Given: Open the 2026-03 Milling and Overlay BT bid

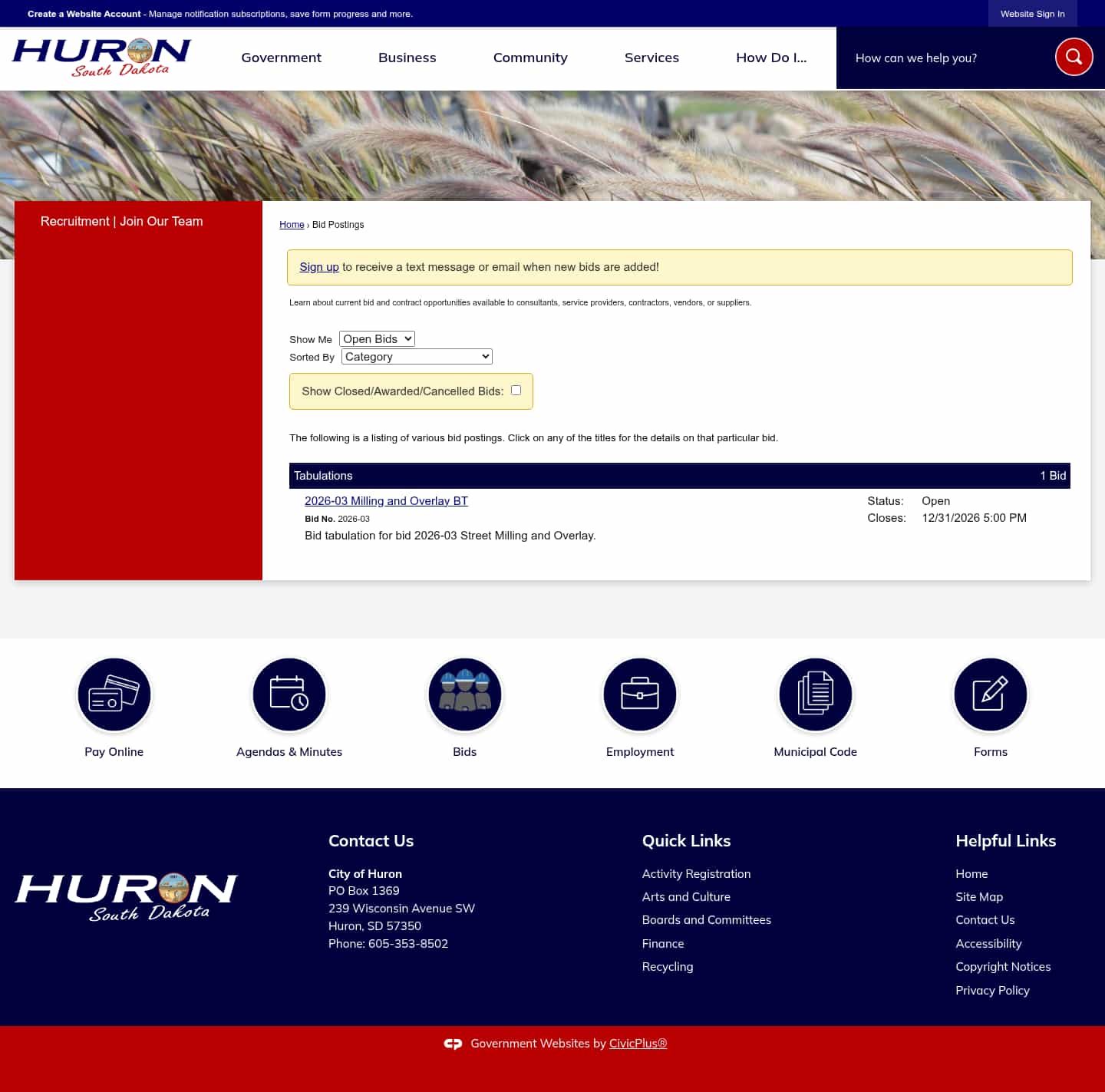Looking at the screenshot, I should 386,500.
